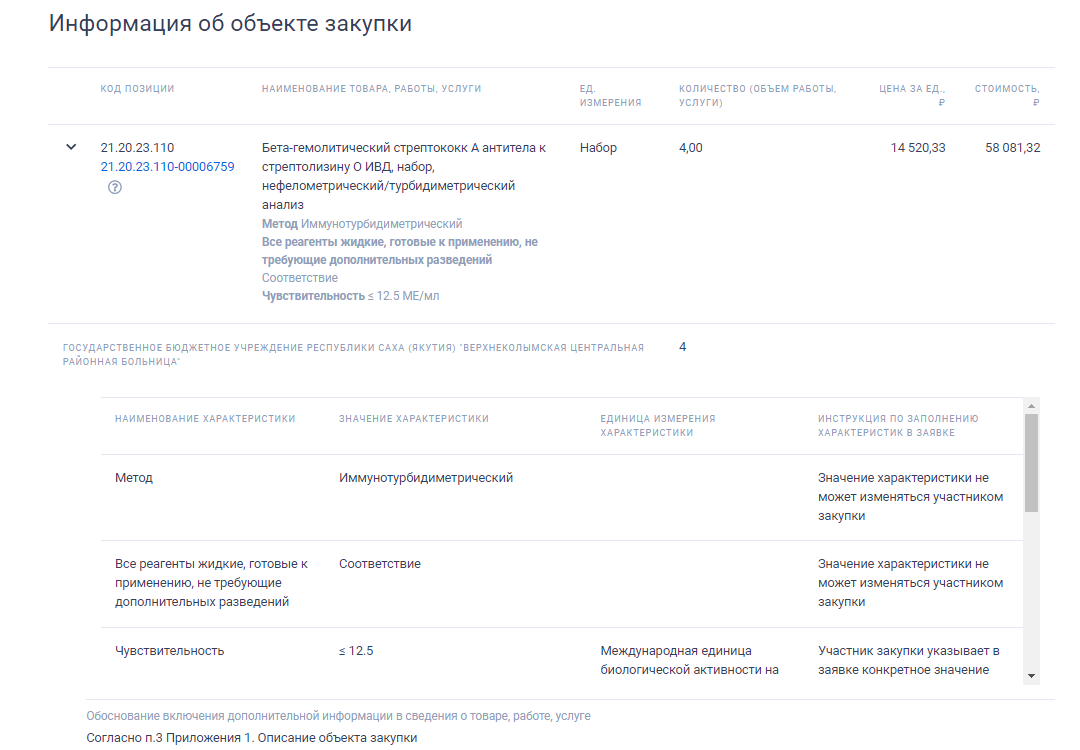This screenshot has height=750, width=1080.
Task: Click 'Обоснование включения дополнительной информации' label
Action: (x=338, y=716)
